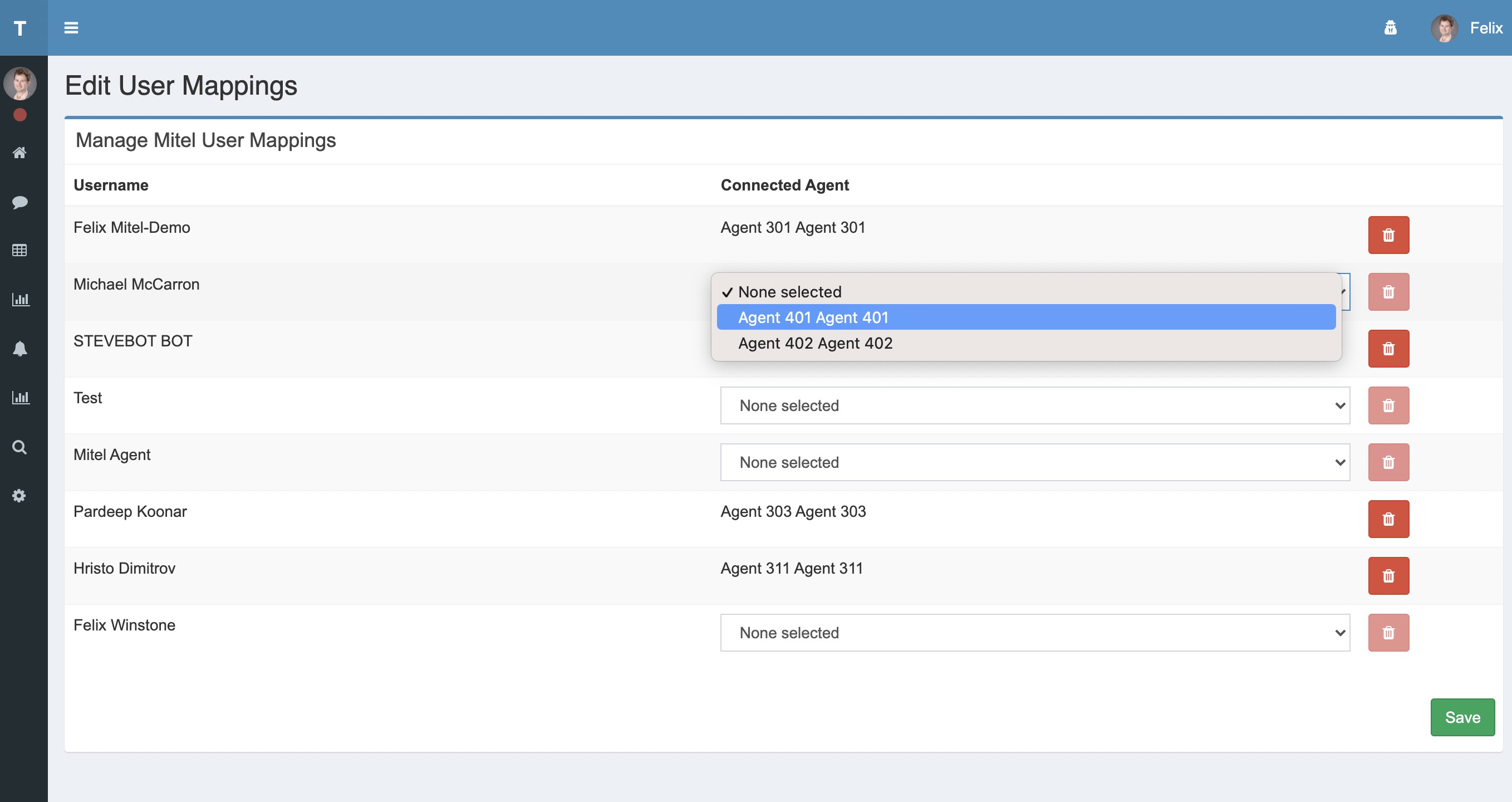Open the agent dropdown for Felix Winstone
The width and height of the screenshot is (1512, 802).
tap(1035, 632)
